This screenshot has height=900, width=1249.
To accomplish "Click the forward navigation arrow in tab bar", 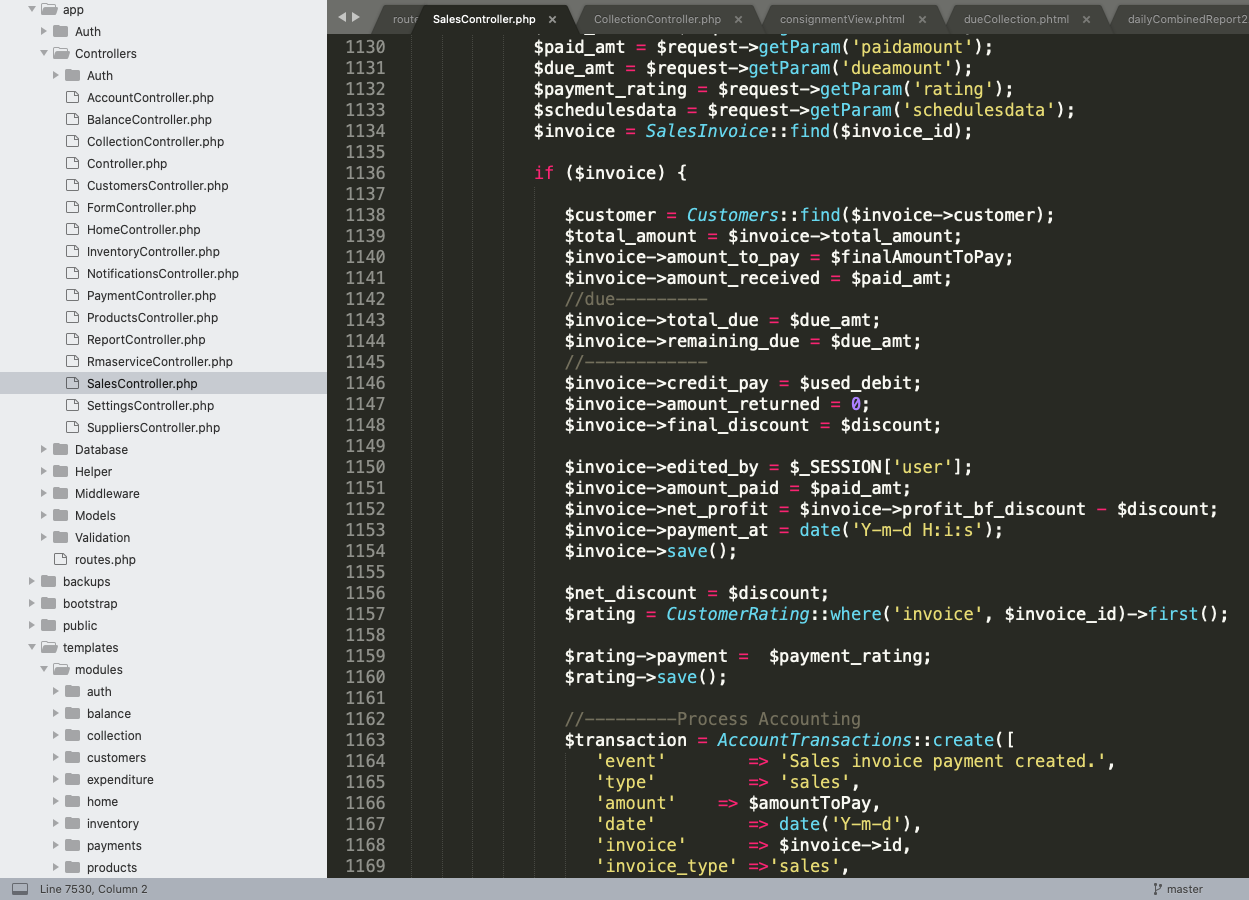I will [356, 17].
